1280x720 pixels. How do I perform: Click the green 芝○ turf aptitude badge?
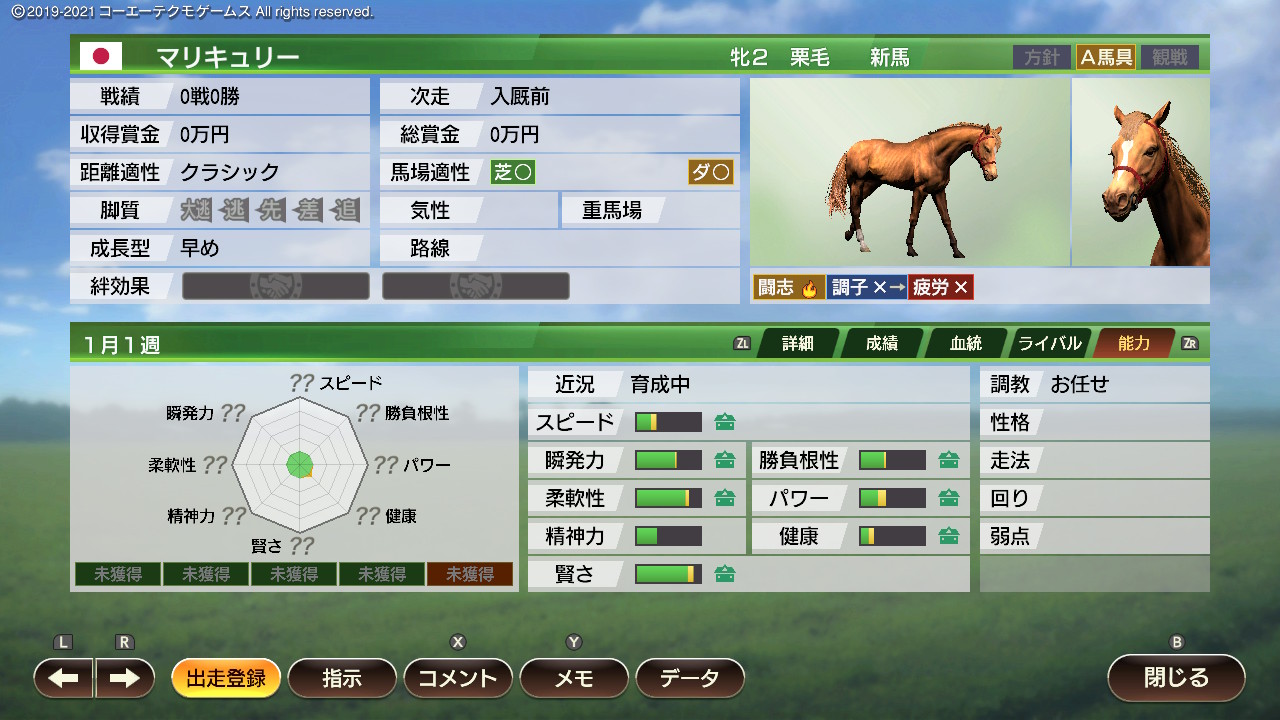512,172
